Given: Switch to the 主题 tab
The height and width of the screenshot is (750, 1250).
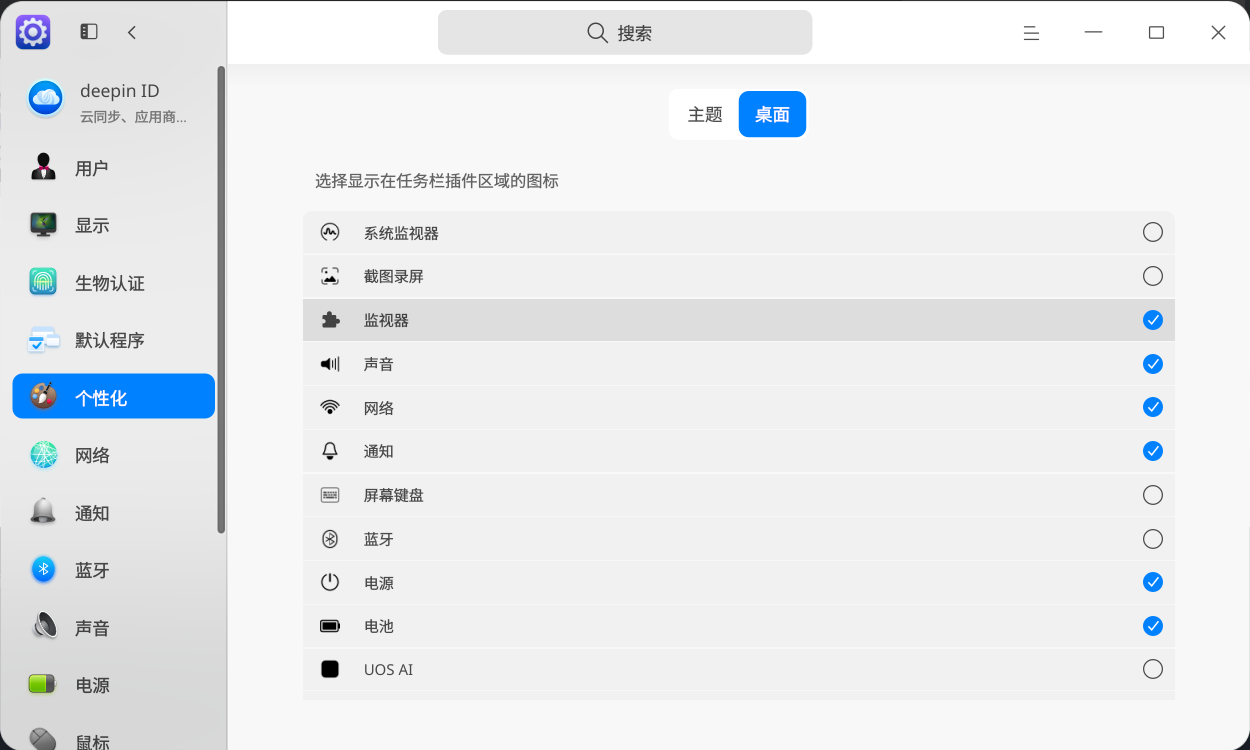Looking at the screenshot, I should (705, 115).
